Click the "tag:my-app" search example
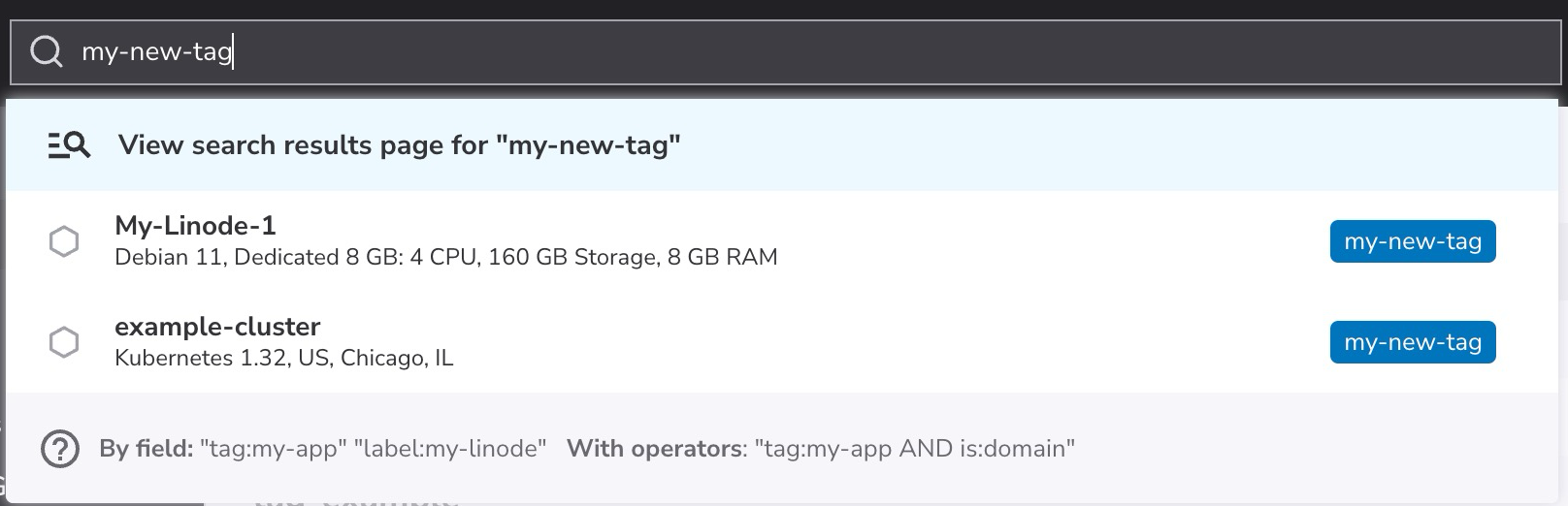The width and height of the screenshot is (1568, 506). [273, 449]
